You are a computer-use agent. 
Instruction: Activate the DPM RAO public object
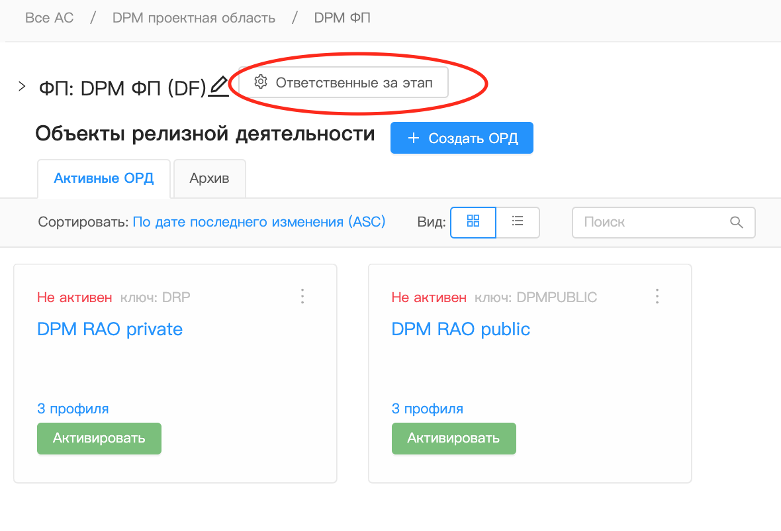[x=453, y=438]
